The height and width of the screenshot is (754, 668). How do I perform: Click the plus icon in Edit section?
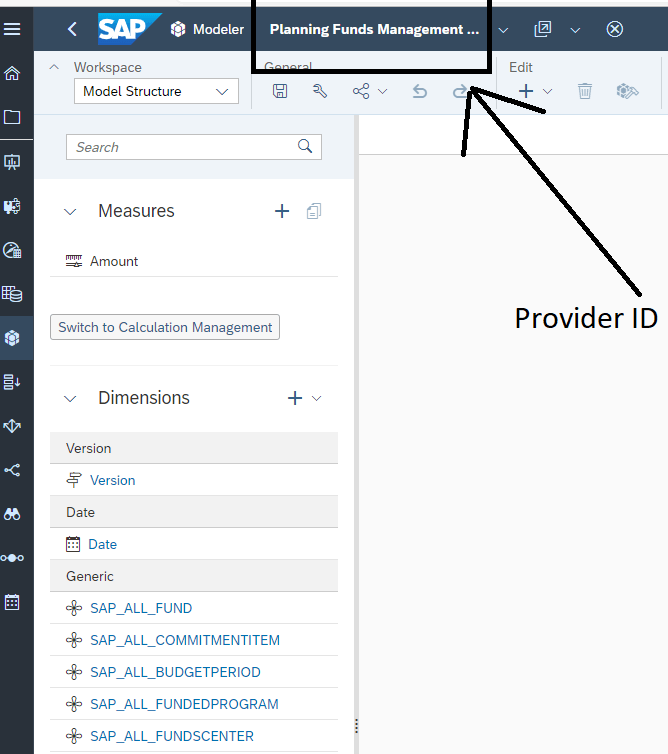point(526,91)
